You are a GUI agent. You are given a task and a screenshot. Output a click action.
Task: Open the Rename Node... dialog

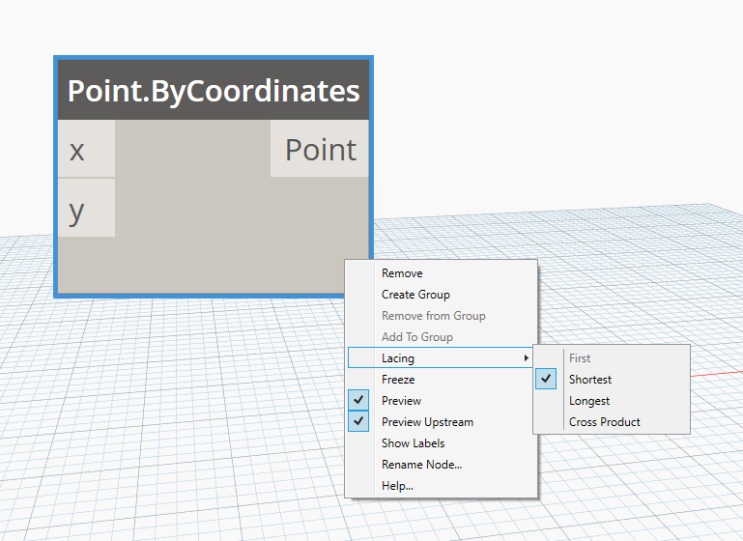421,464
